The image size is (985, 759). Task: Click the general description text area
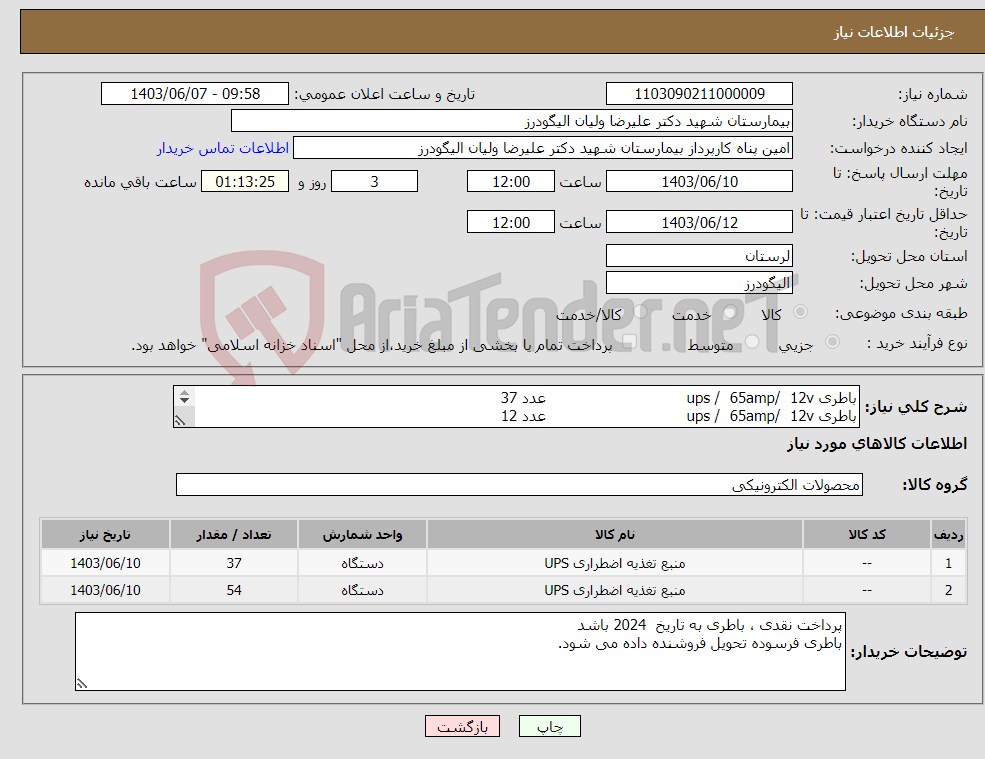(516, 407)
